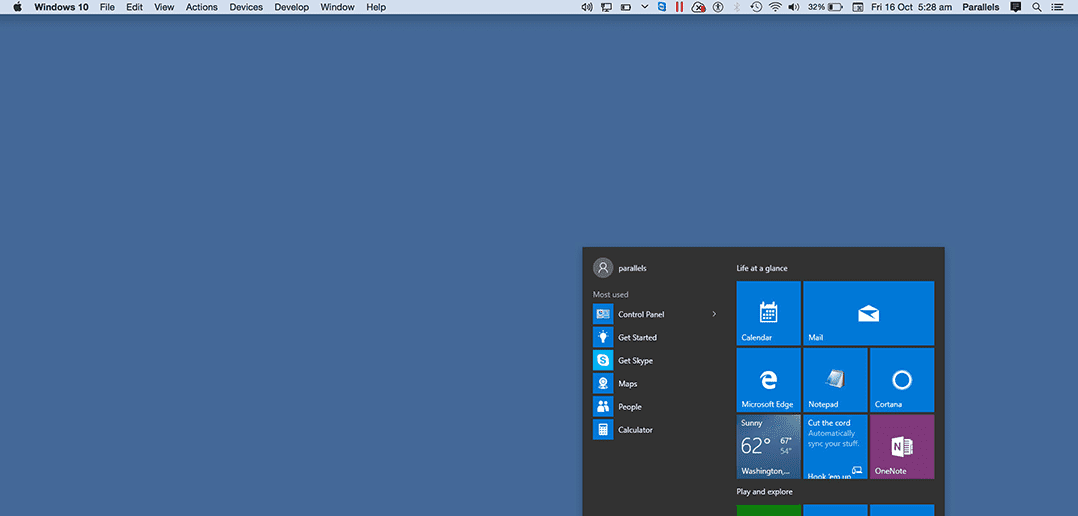Image resolution: width=1078 pixels, height=516 pixels.
Task: Open the Develop menu
Action: [x=292, y=7]
